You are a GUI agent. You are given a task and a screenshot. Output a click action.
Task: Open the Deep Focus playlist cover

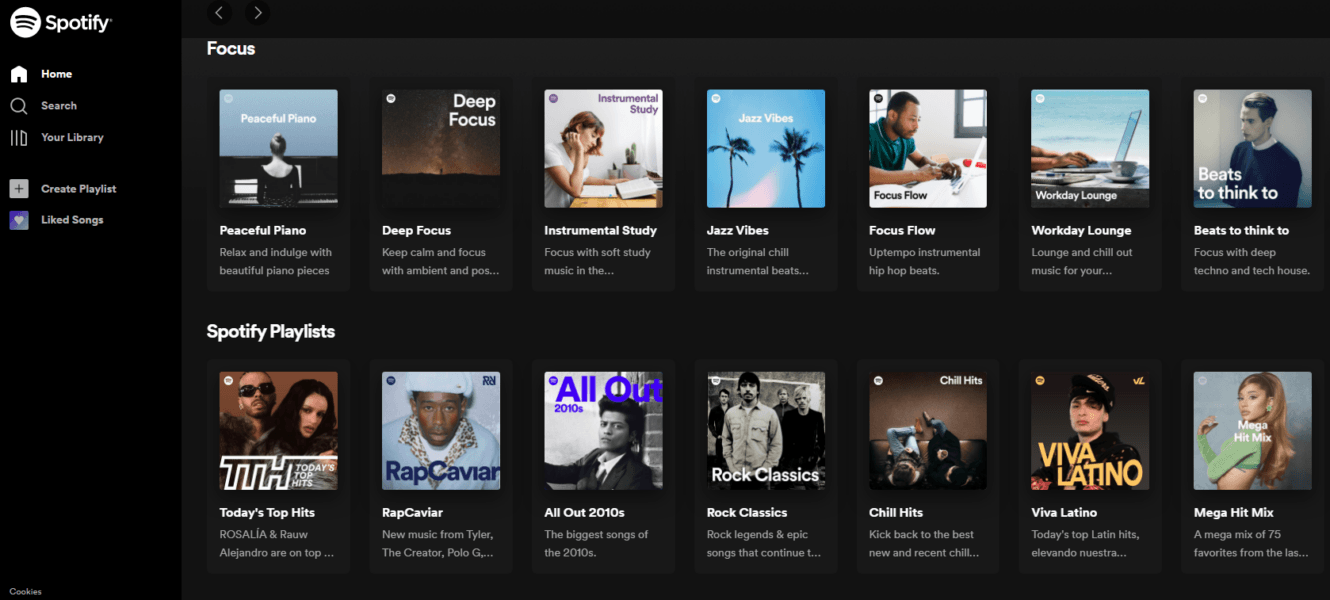point(441,149)
